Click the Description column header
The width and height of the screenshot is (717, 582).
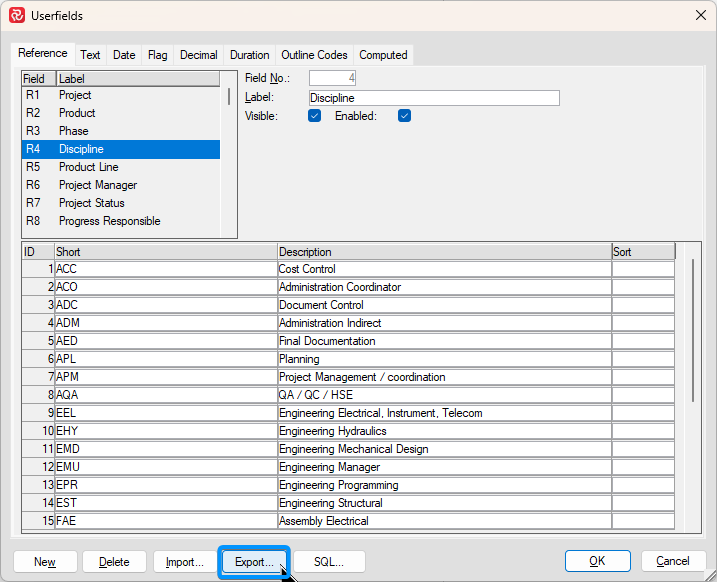444,252
